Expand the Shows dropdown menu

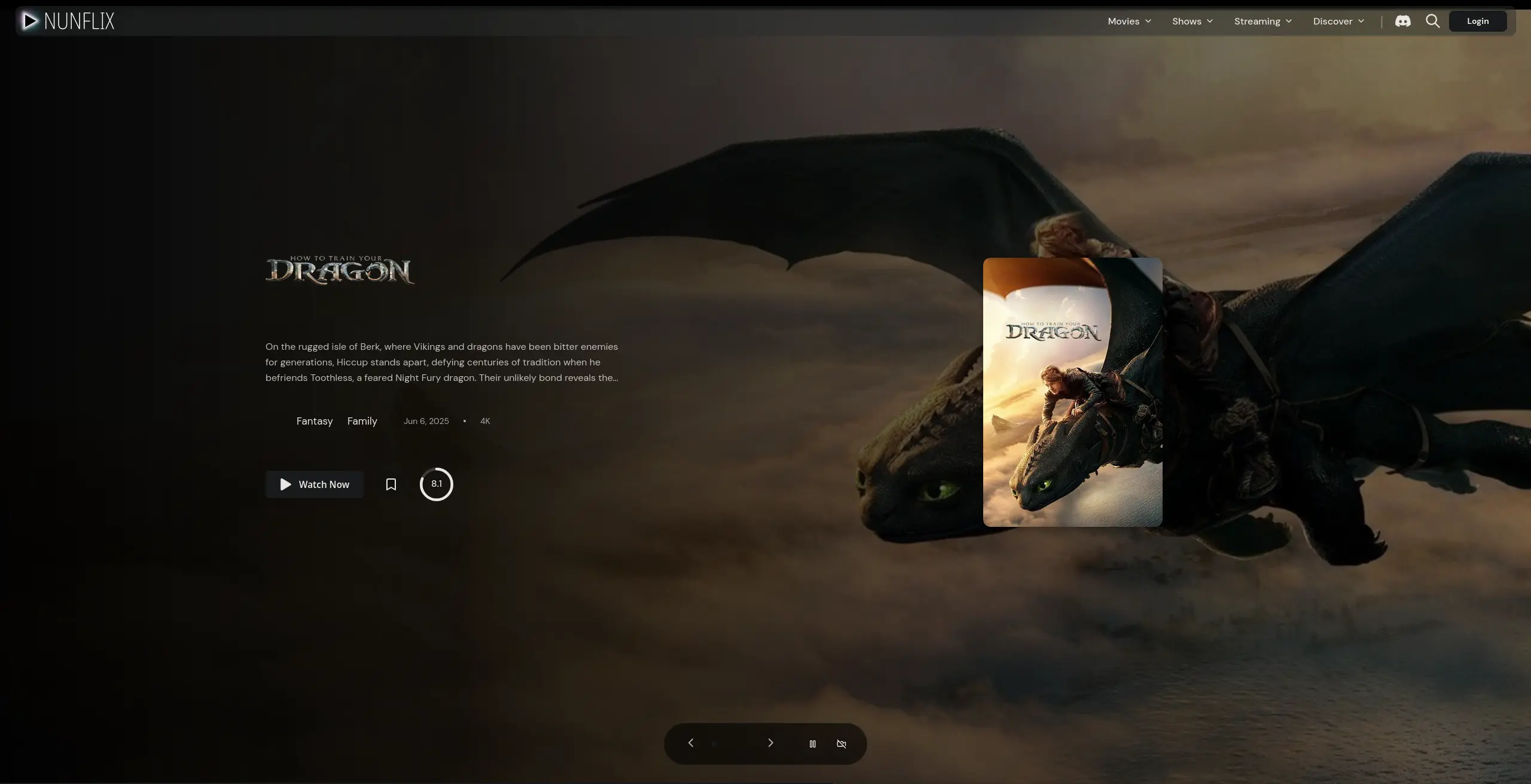coord(1193,21)
